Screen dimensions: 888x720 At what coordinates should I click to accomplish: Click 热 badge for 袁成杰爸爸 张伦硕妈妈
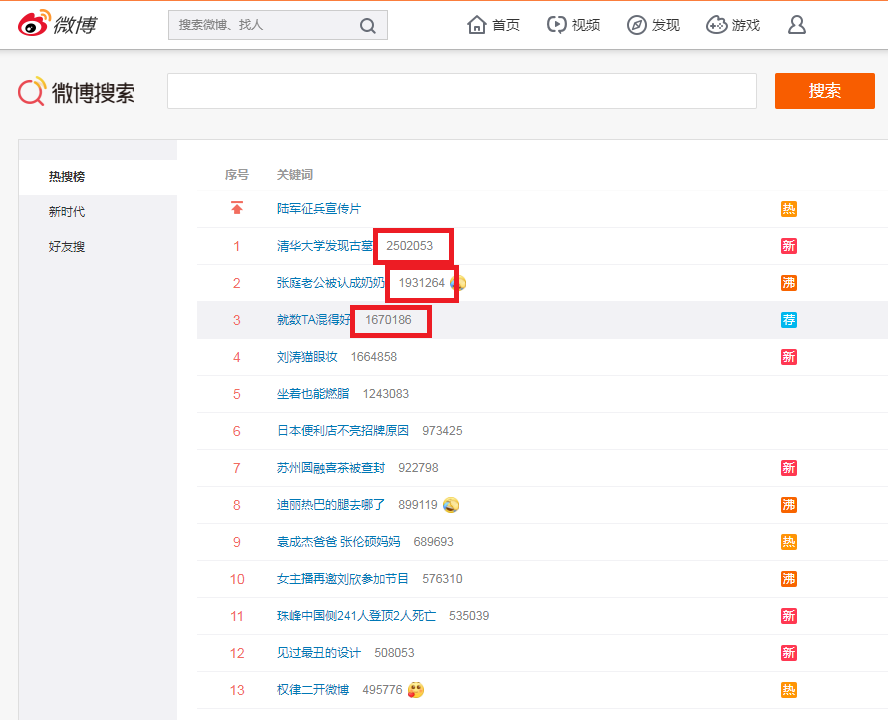[x=788, y=542]
